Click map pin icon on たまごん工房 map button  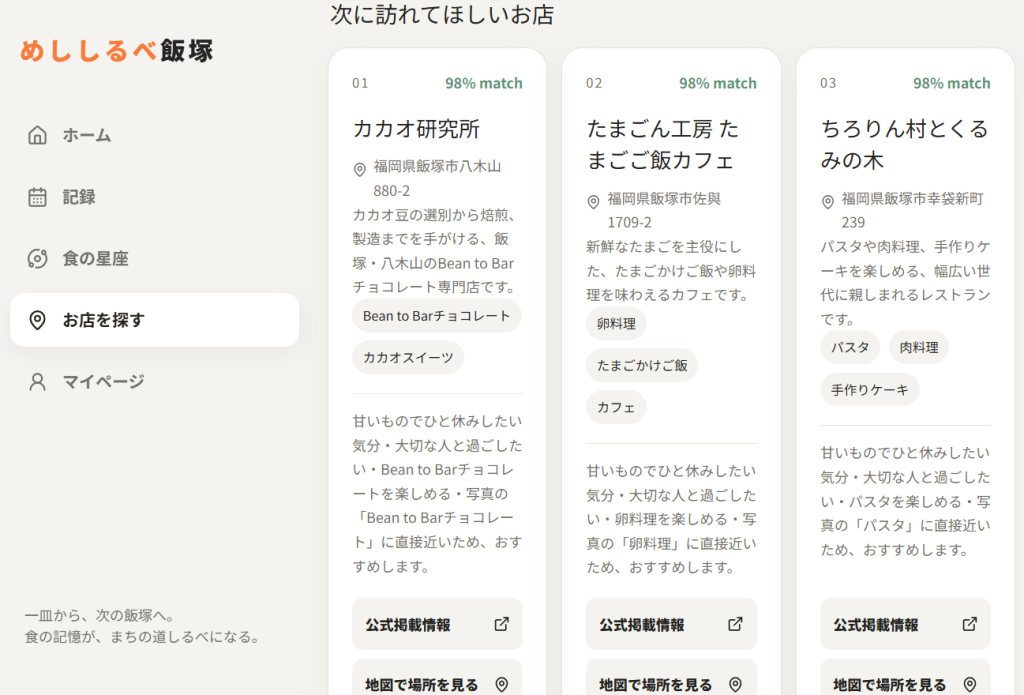(735, 684)
